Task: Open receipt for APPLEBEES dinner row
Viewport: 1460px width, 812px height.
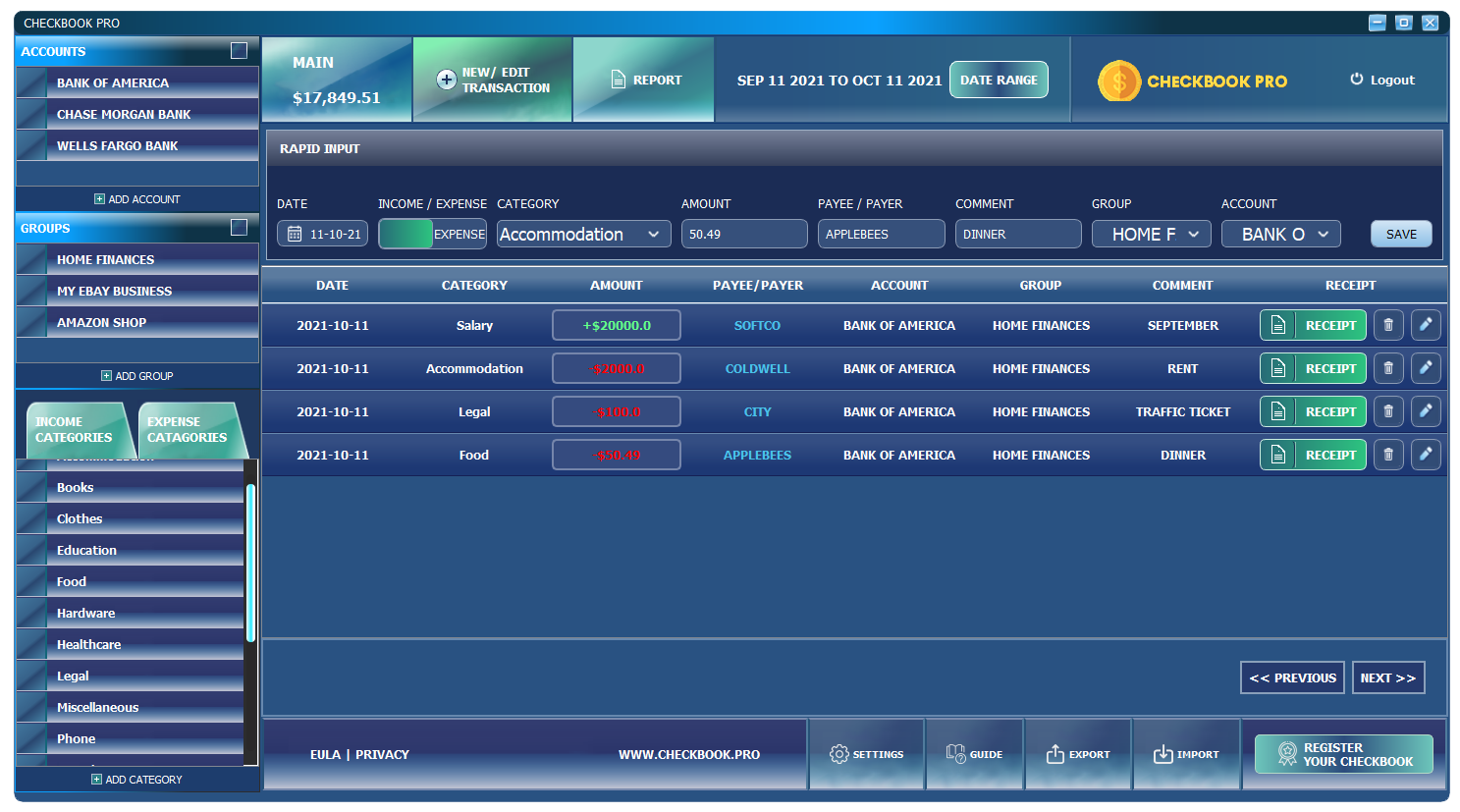Action: point(1313,455)
